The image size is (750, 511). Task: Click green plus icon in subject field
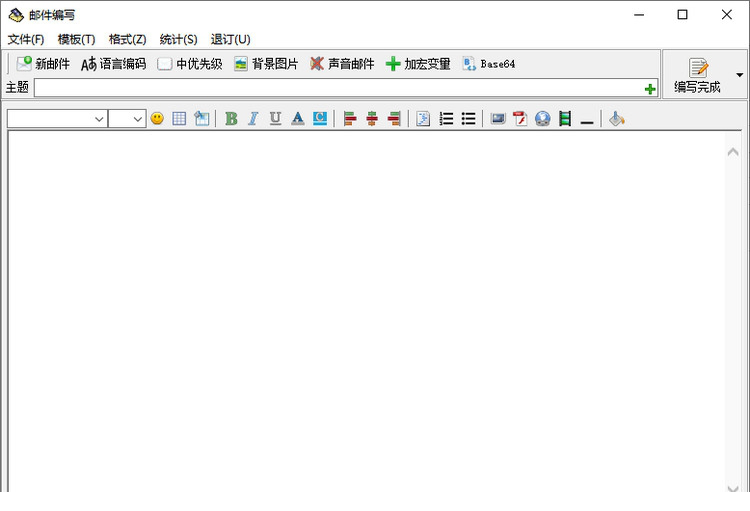650,89
